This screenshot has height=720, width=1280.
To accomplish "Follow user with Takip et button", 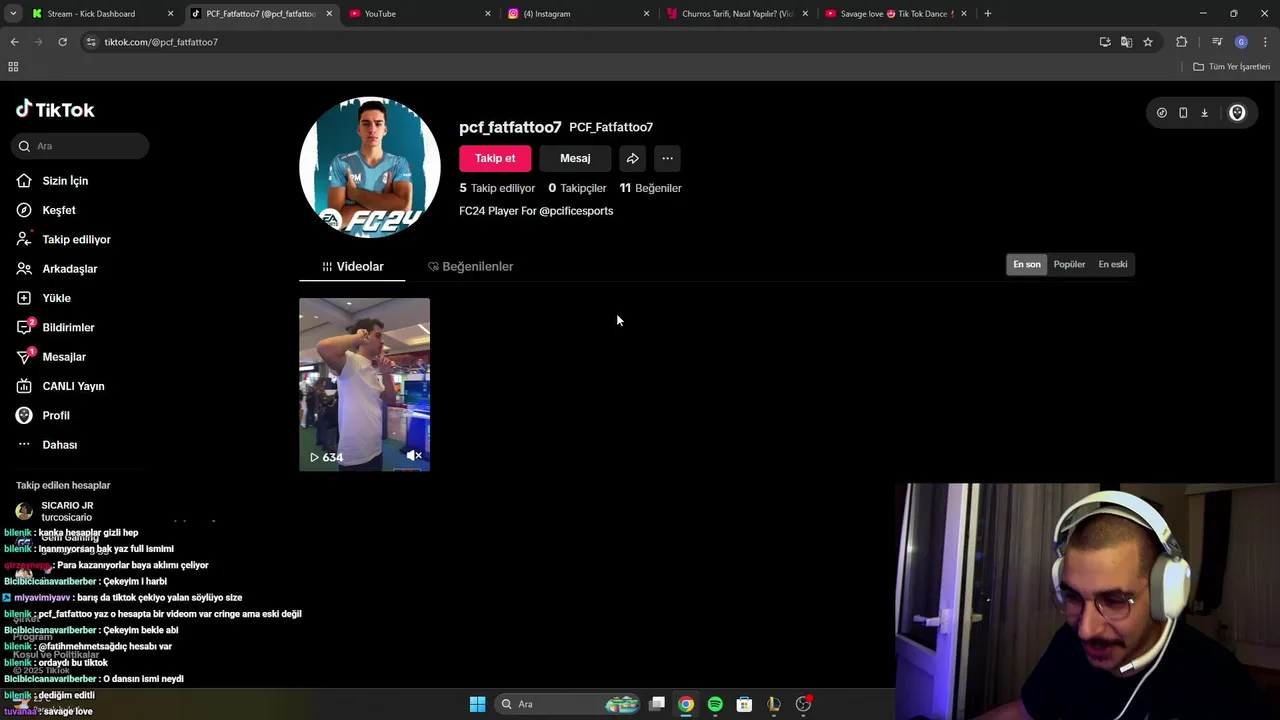I will [x=495, y=158].
